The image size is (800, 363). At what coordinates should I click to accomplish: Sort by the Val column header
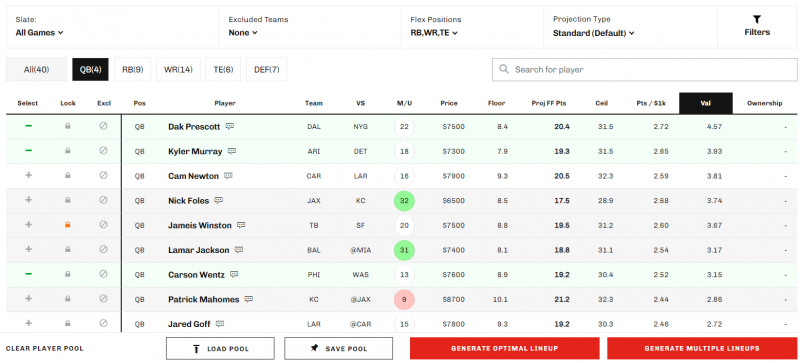[x=706, y=103]
